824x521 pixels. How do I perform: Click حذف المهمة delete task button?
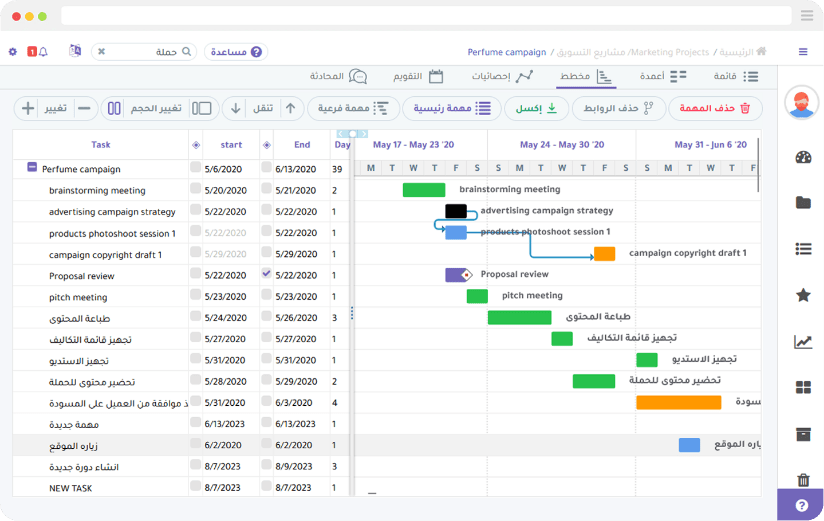(x=715, y=108)
